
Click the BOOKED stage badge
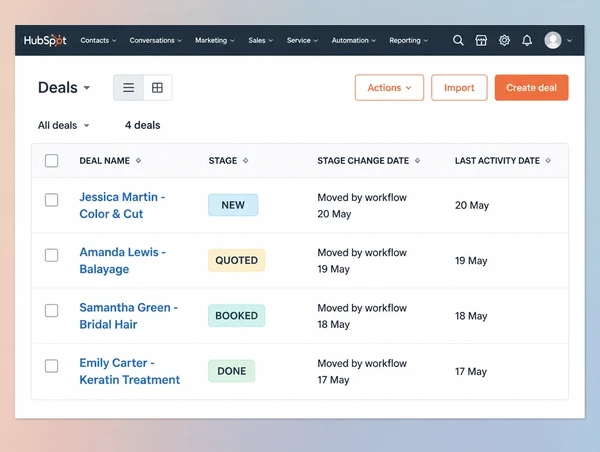(x=236, y=316)
